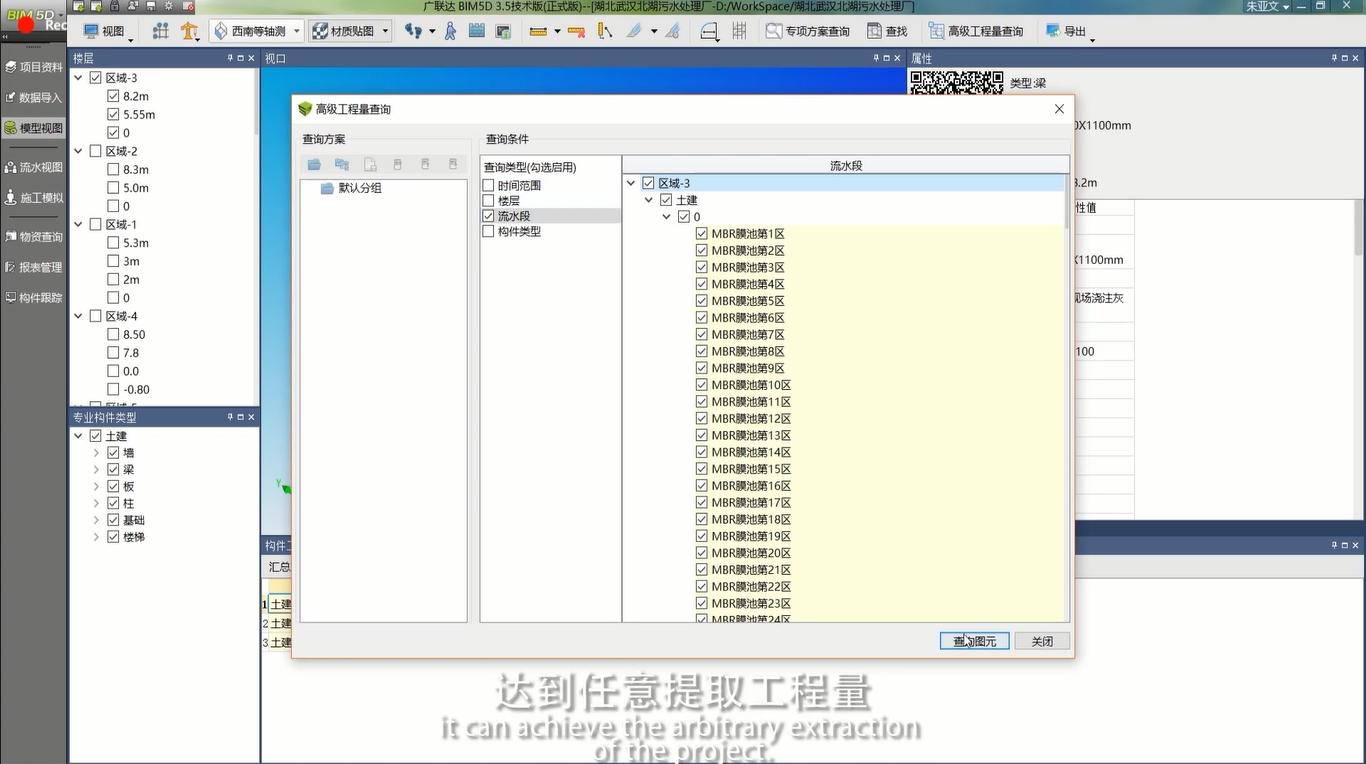
Task: Open 流水视图 in left sidebar
Action: [x=33, y=167]
